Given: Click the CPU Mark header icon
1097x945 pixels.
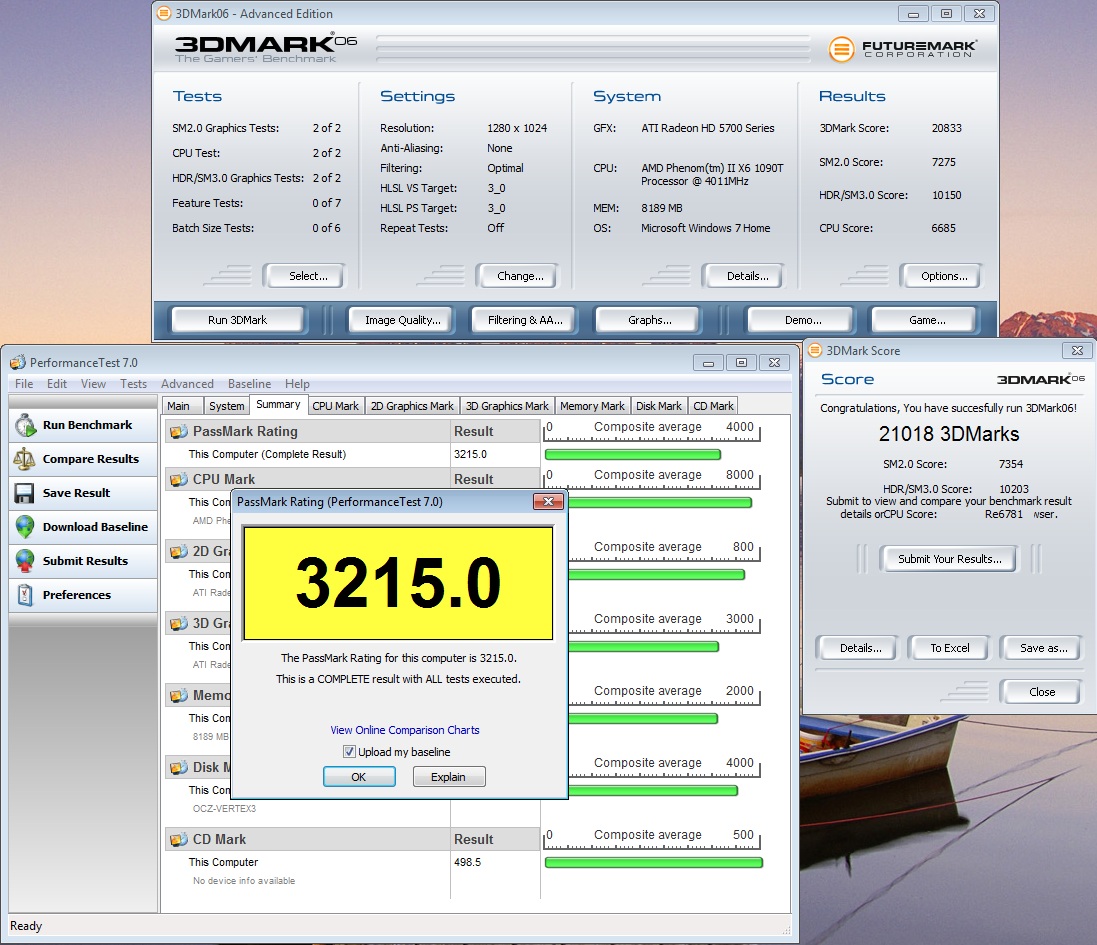Looking at the screenshot, I should (179, 479).
